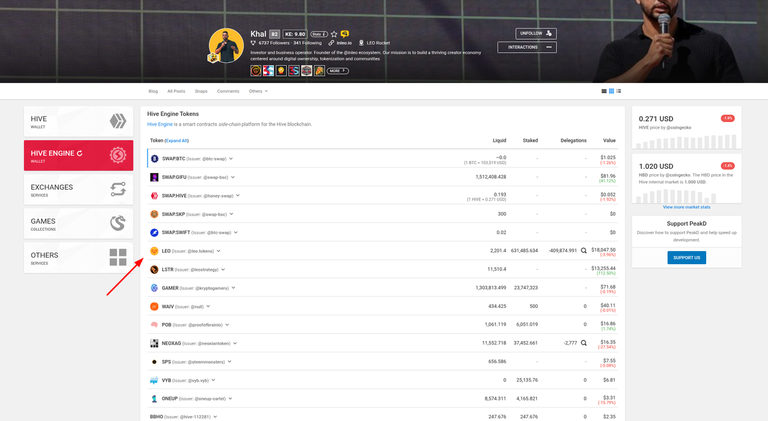
Task: Switch to the card layout view icon
Action: pos(604,91)
